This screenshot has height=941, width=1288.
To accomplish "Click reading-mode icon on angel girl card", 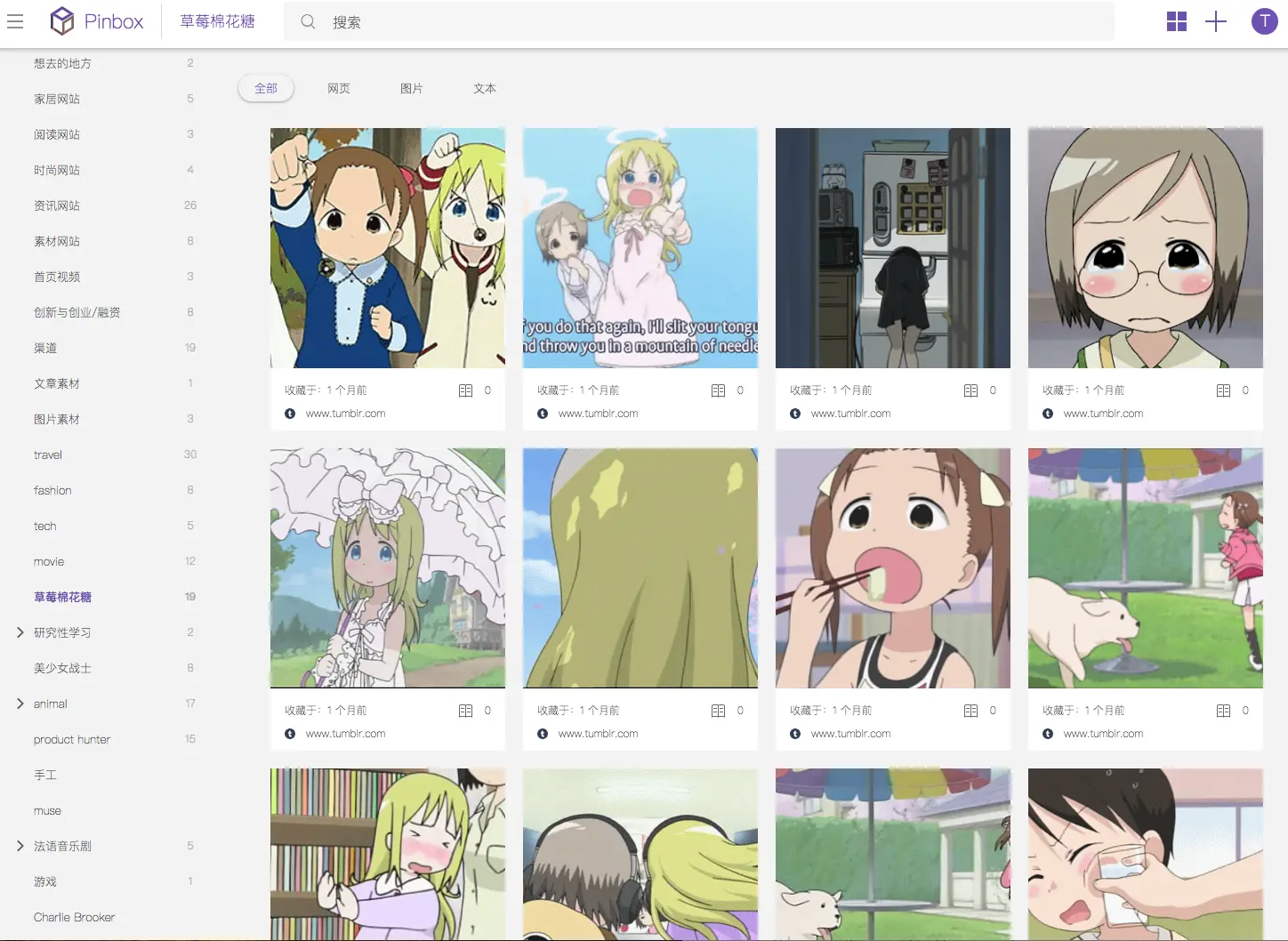I will [x=718, y=390].
